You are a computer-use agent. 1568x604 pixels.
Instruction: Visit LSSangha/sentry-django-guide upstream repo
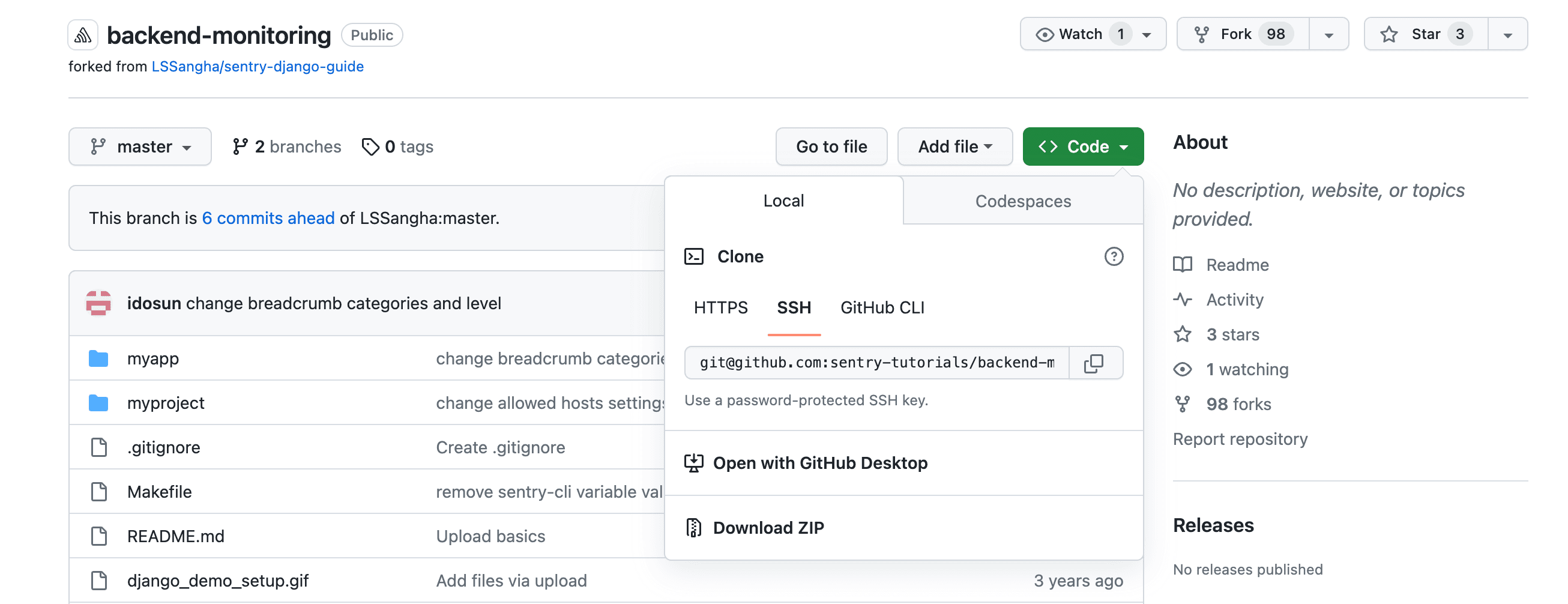(x=258, y=67)
